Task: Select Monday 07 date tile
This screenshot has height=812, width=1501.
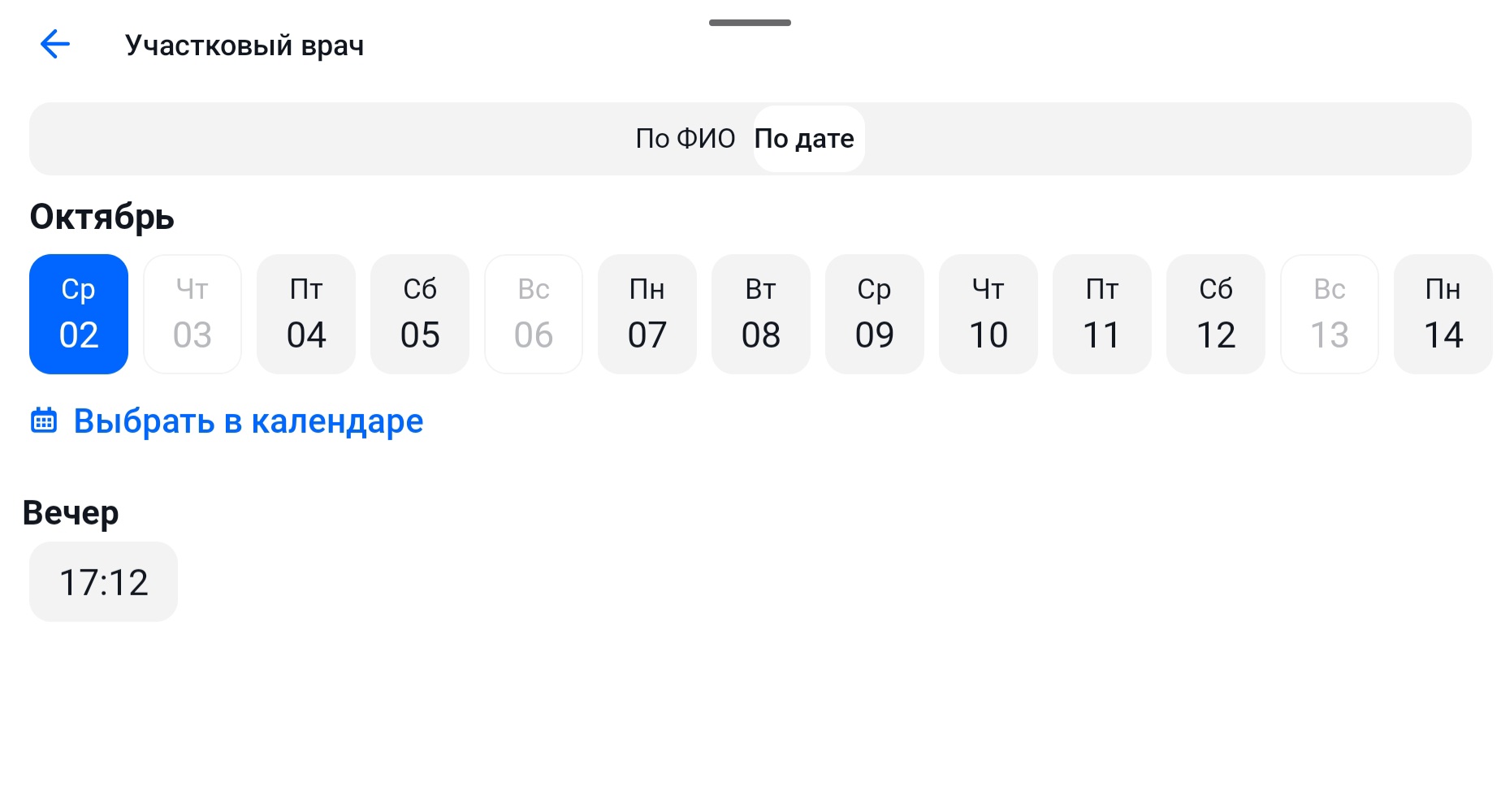Action: (647, 314)
